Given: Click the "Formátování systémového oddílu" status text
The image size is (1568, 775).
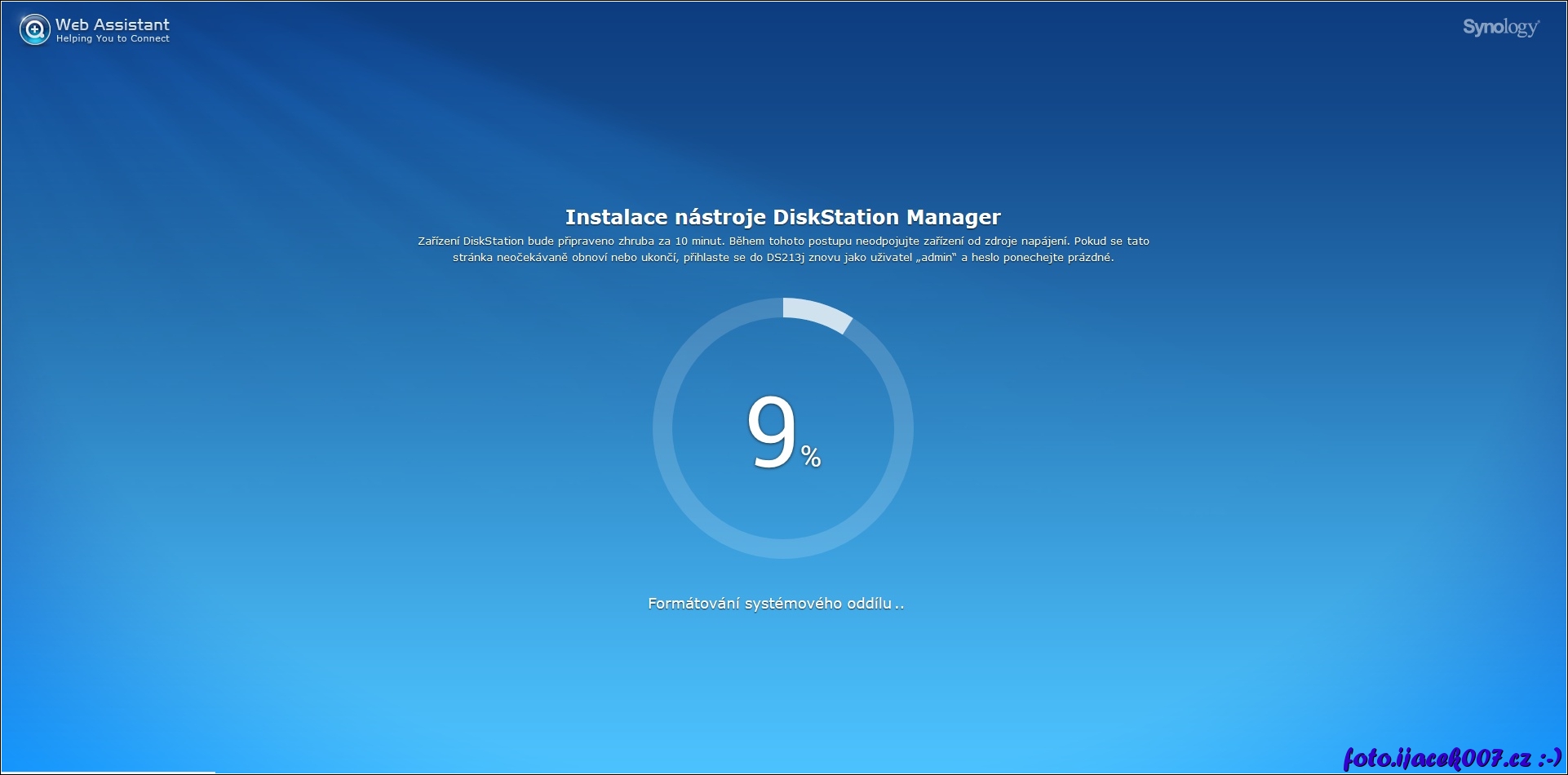Looking at the screenshot, I should 769,604.
